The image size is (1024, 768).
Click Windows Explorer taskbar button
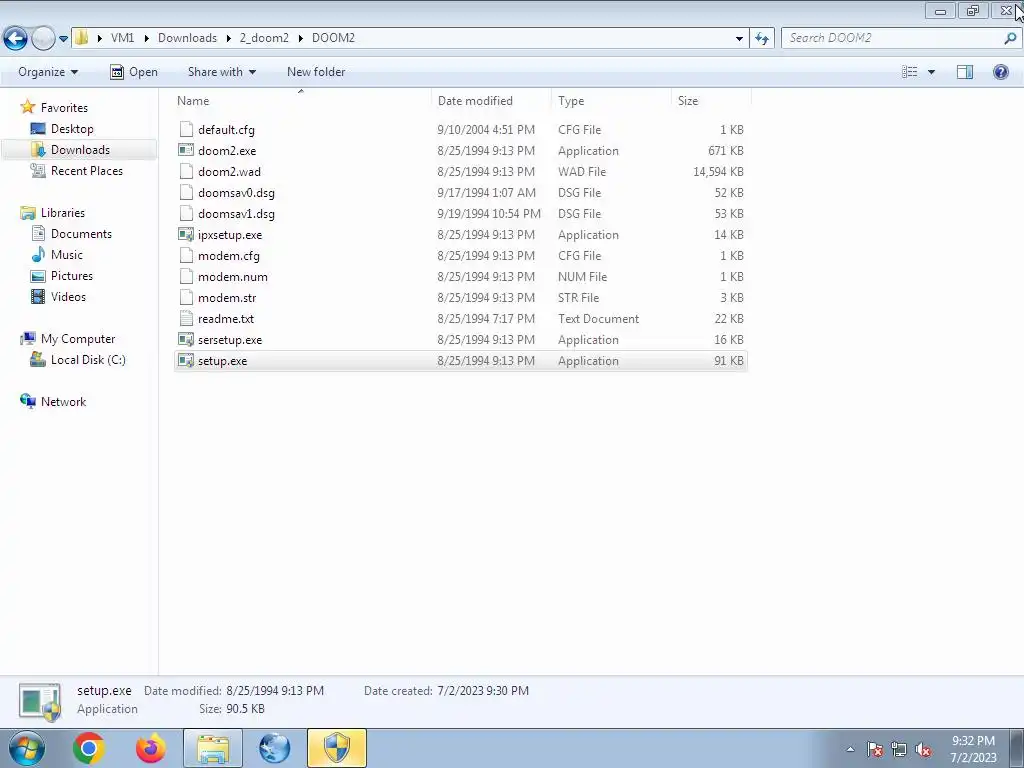click(213, 748)
